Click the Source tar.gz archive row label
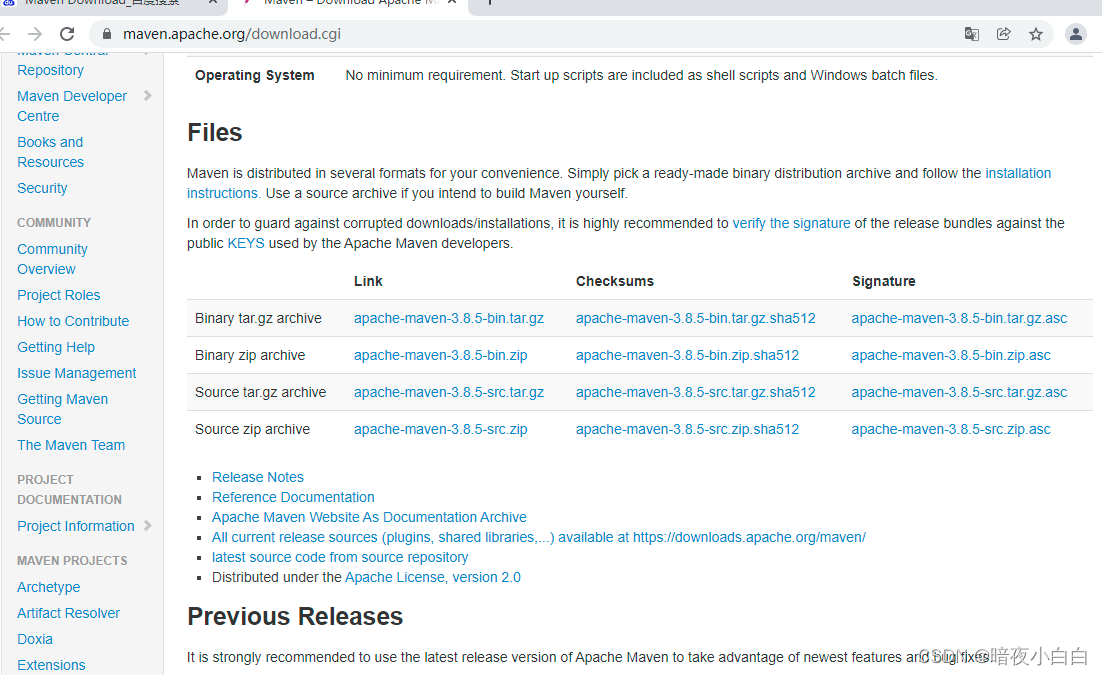This screenshot has height=675, width=1102. tap(260, 392)
